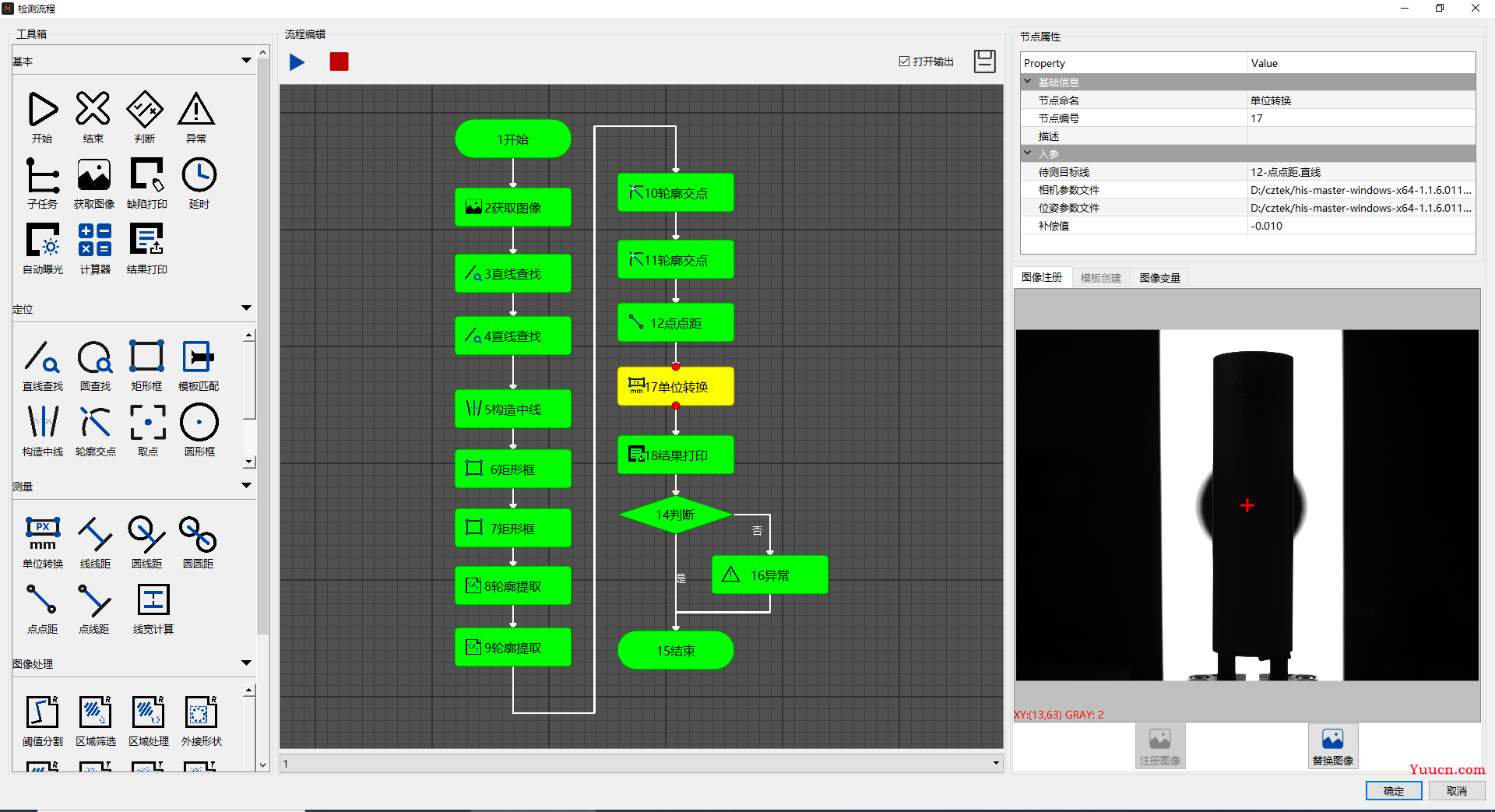The height and width of the screenshot is (812, 1495).
Task: Pick the 圆线距 circle-line distance tool
Action: 146,534
